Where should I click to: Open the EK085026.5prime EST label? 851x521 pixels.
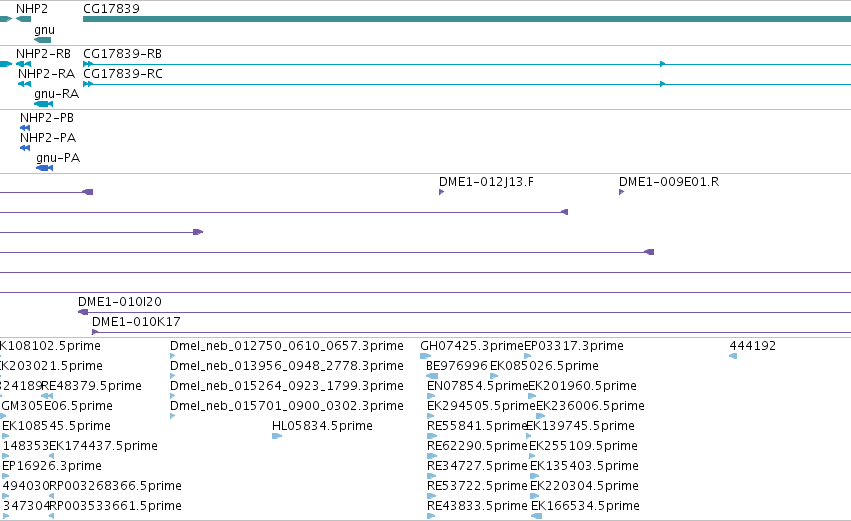point(544,366)
